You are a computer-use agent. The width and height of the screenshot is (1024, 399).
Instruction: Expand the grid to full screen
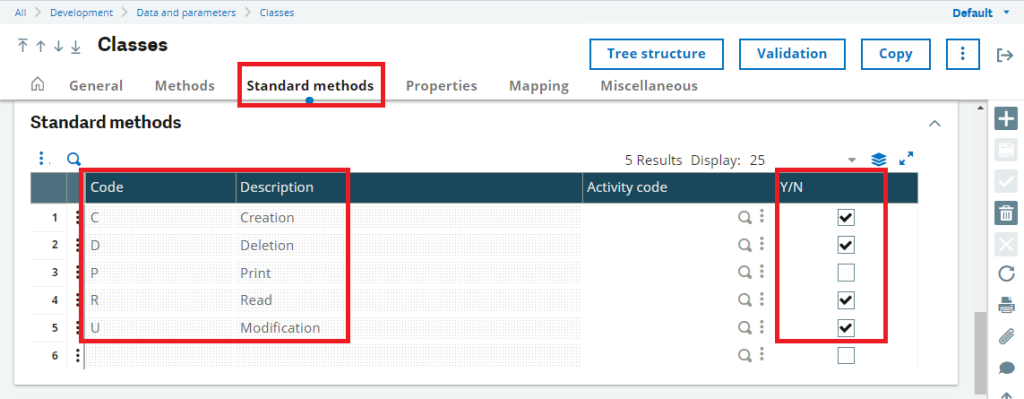coord(906,159)
